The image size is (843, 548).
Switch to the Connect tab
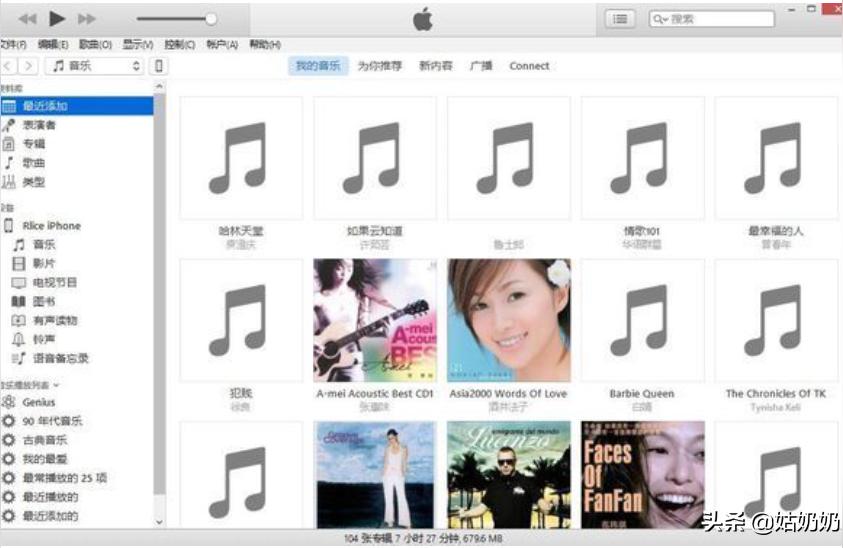pos(529,66)
